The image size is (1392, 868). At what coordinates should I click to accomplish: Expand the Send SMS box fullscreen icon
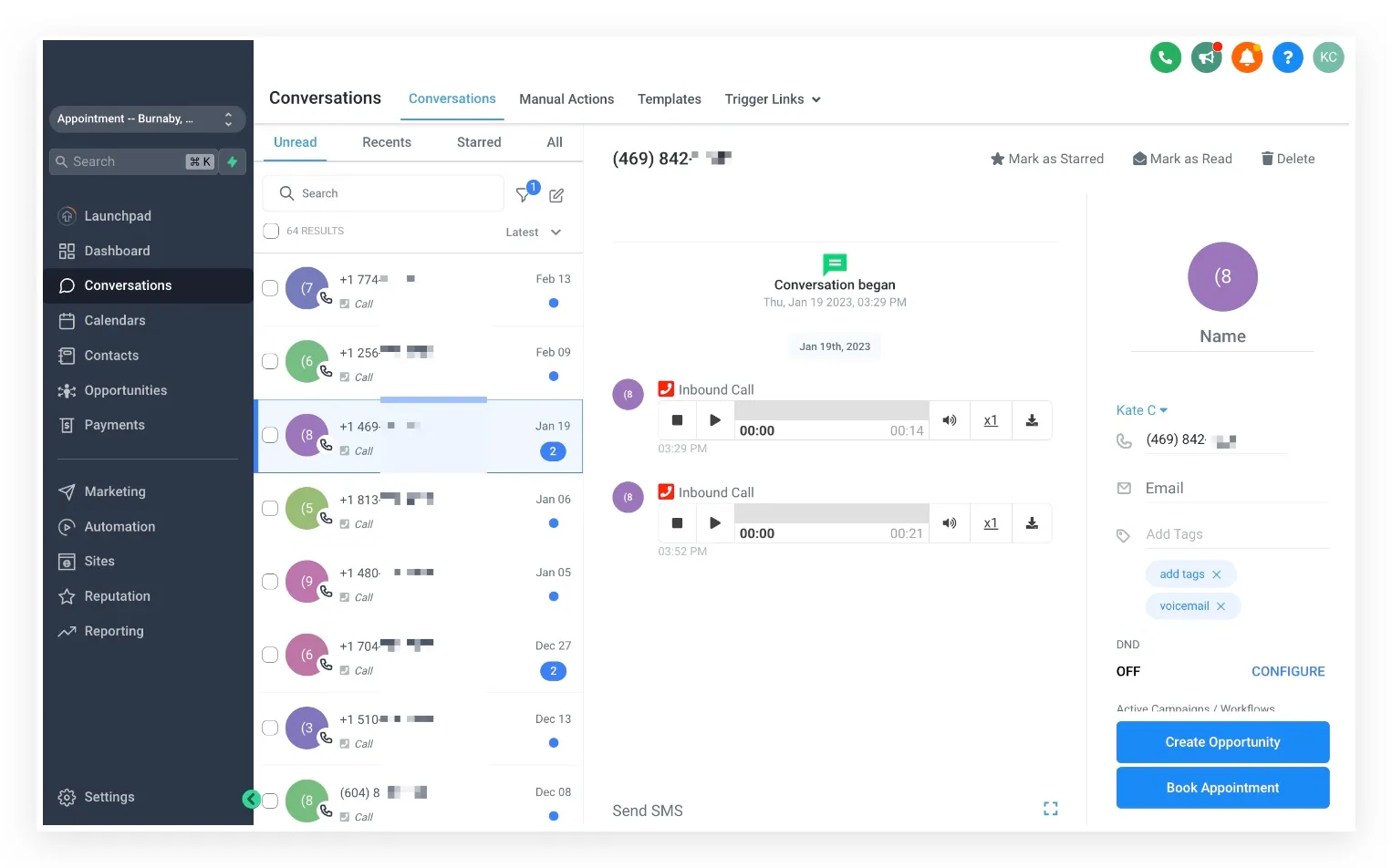[1051, 809]
